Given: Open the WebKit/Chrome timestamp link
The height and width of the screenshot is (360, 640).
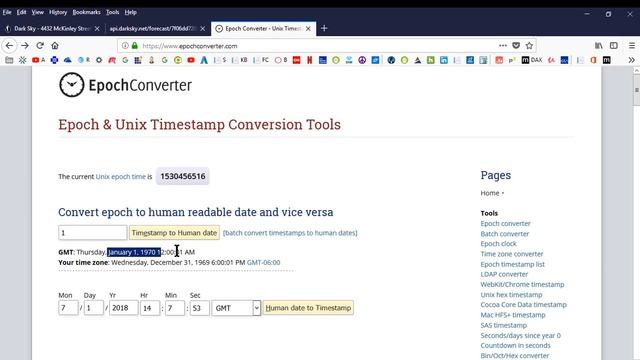Looking at the screenshot, I should [x=522, y=284].
